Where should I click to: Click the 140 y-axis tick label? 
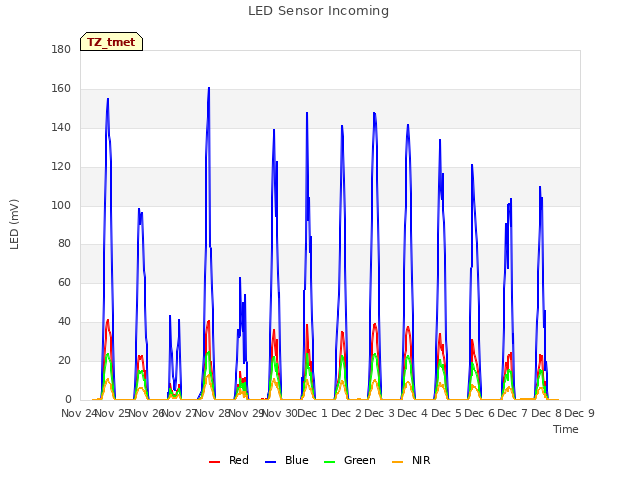61,127
